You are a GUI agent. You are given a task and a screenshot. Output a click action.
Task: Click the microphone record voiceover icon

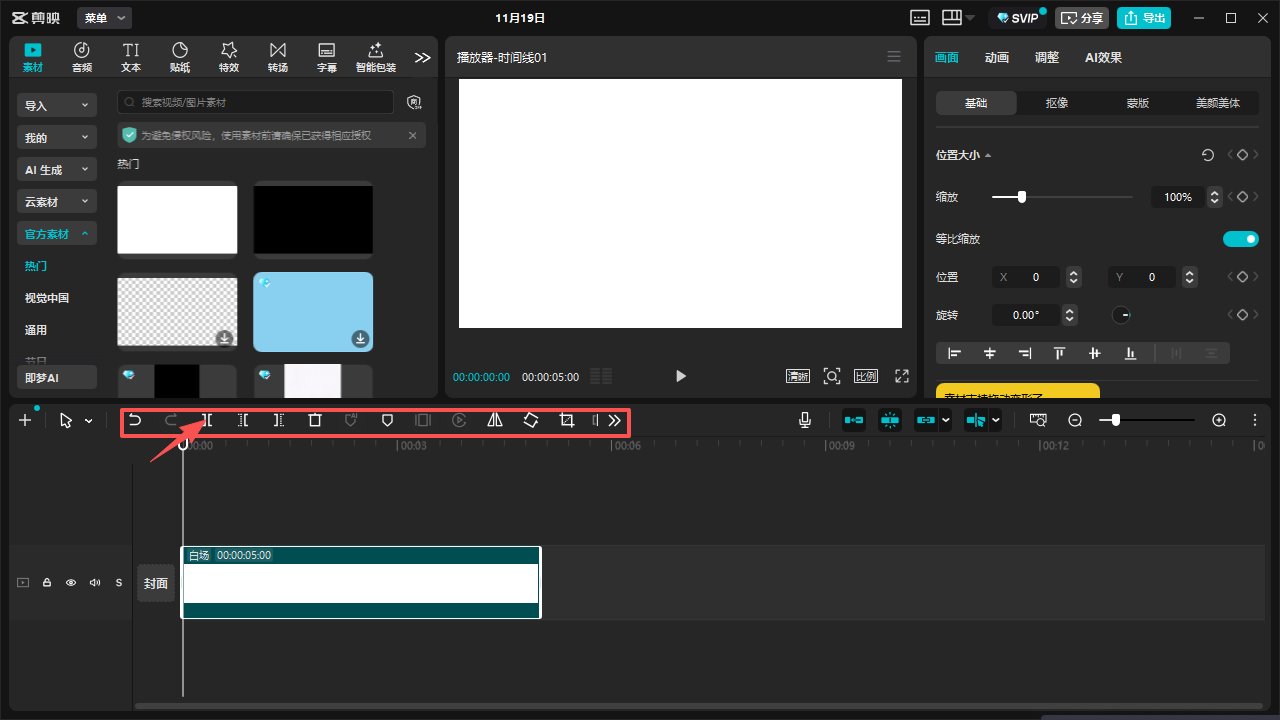coord(805,421)
